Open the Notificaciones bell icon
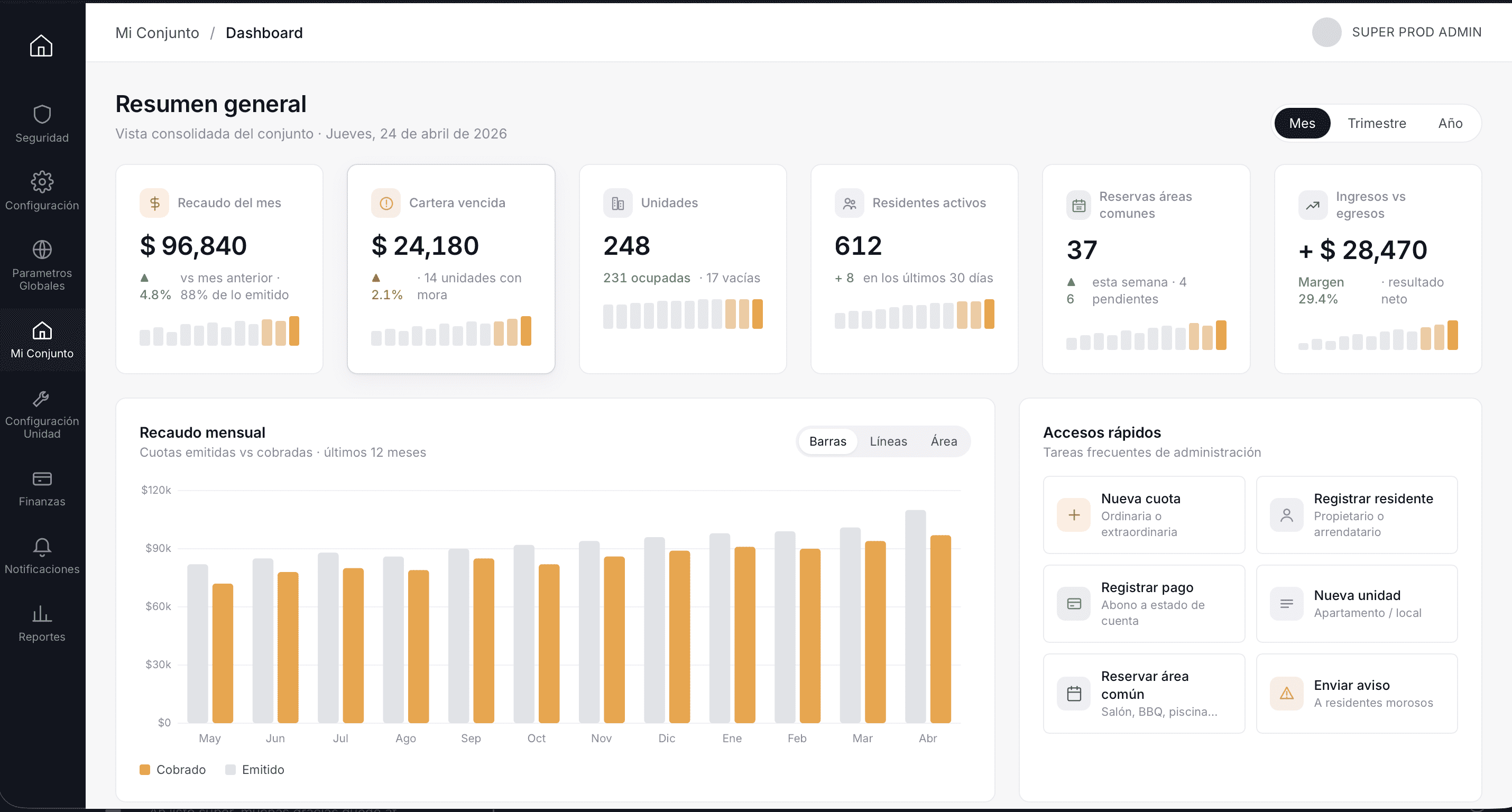This screenshot has height=812, width=1512. pyautogui.click(x=42, y=547)
